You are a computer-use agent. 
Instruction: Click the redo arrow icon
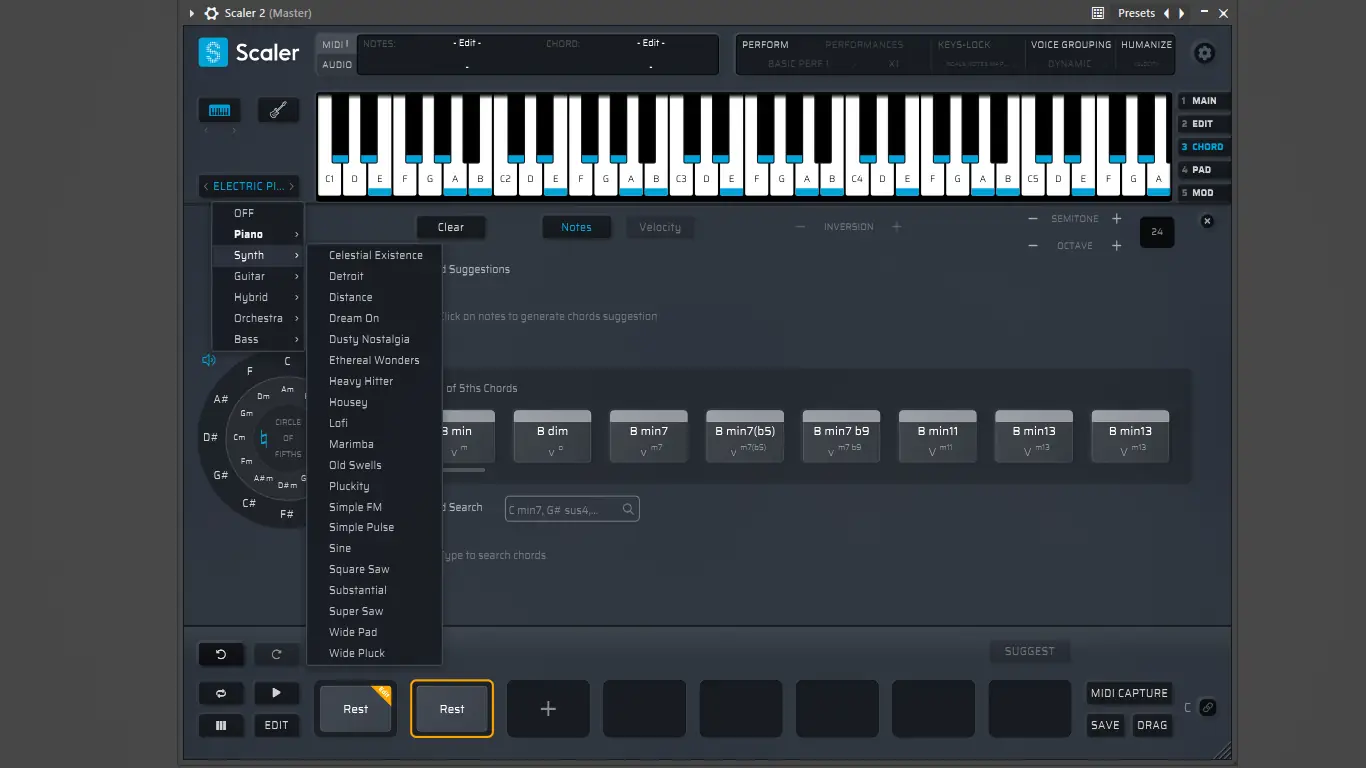coord(276,655)
